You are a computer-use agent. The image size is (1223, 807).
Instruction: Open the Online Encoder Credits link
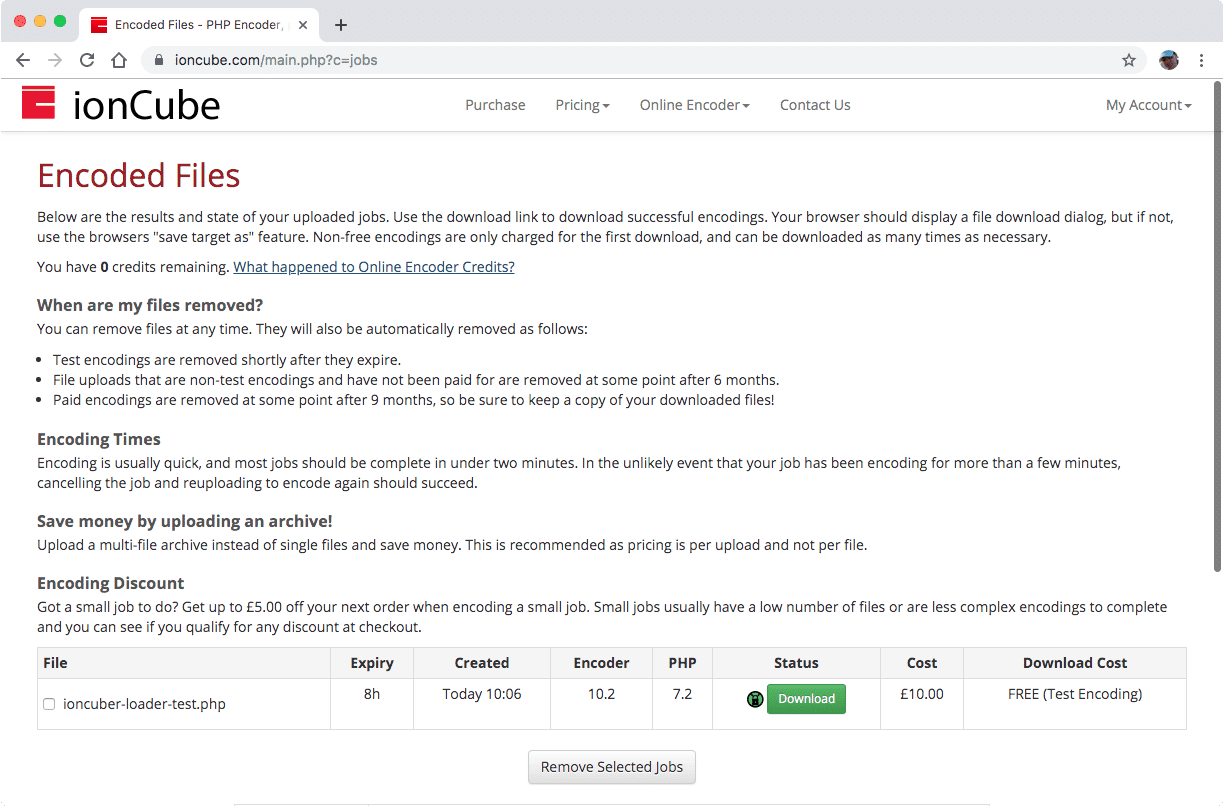pyautogui.click(x=373, y=266)
